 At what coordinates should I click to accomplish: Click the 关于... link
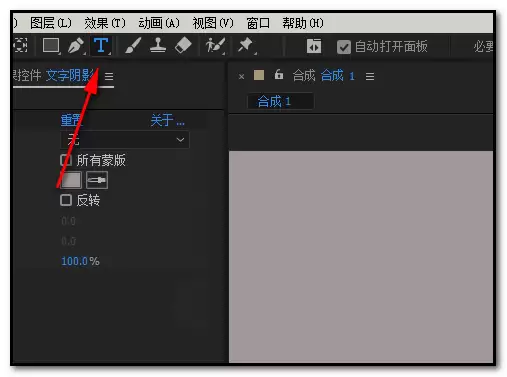coord(167,120)
